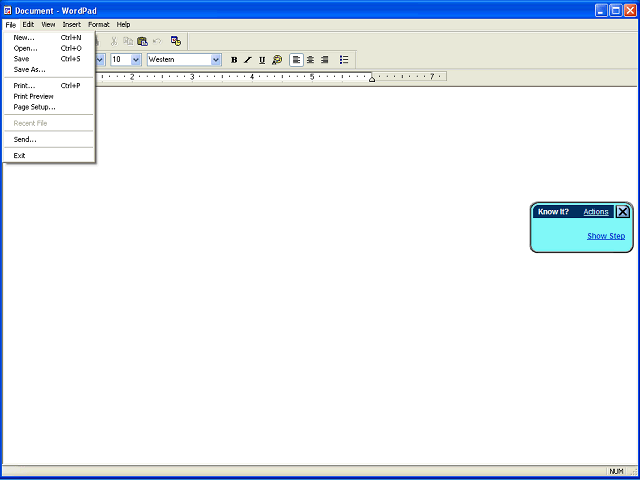Click the Show Step link
Image resolution: width=640 pixels, height=480 pixels.
click(x=606, y=236)
